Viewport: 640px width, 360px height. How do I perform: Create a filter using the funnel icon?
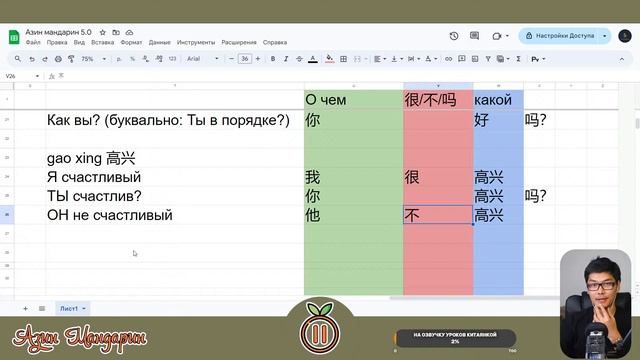tap(488, 59)
